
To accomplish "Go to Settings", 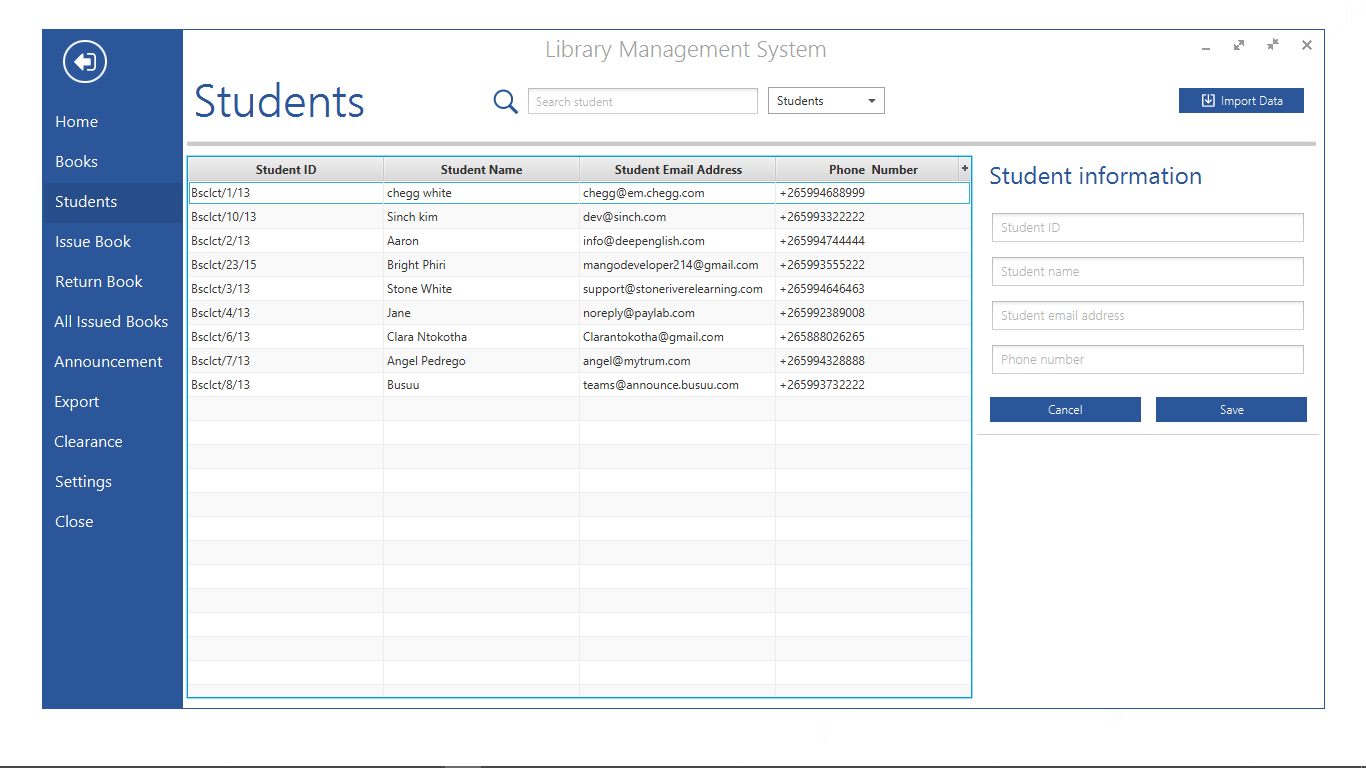I will click(83, 481).
